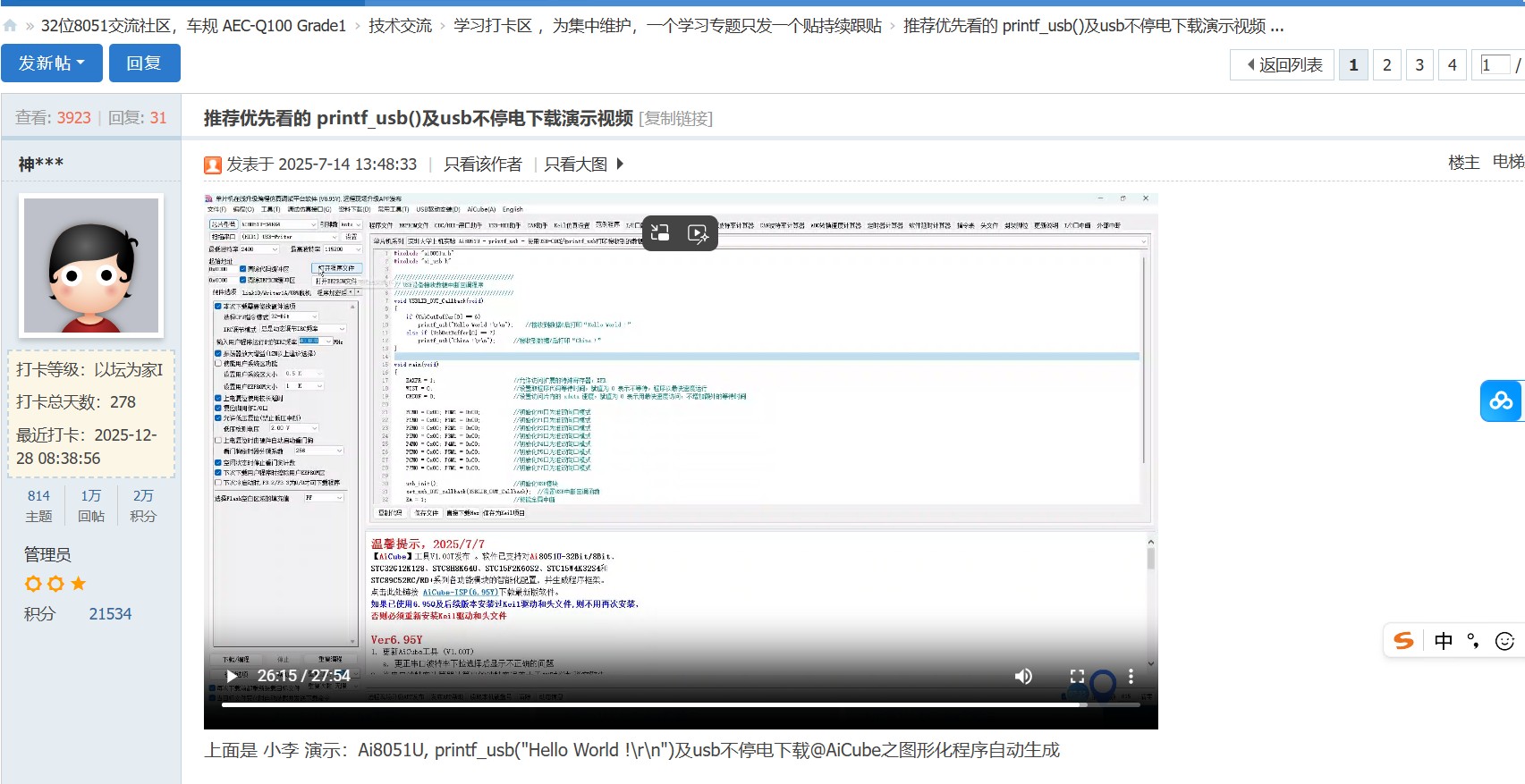The height and width of the screenshot is (784, 1525).
Task: Click the Sogou input method S icon
Action: (x=1404, y=640)
